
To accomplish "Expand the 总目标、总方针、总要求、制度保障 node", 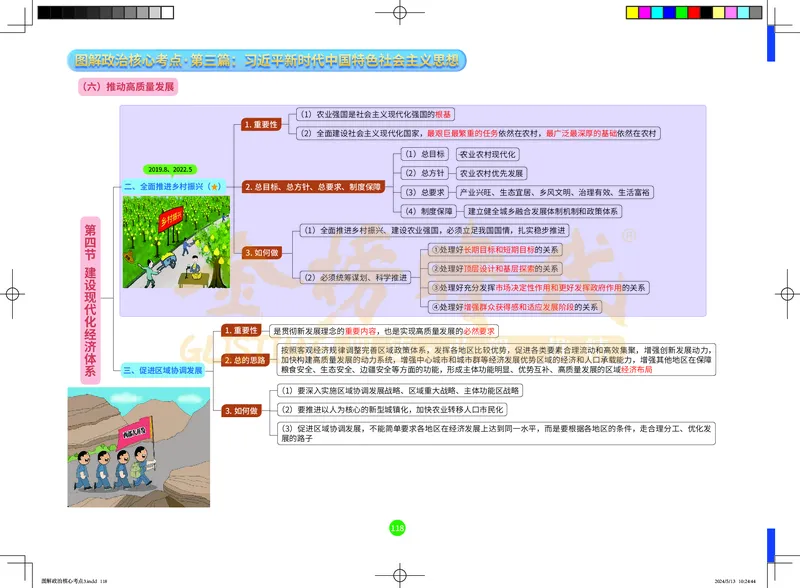I will [315, 187].
